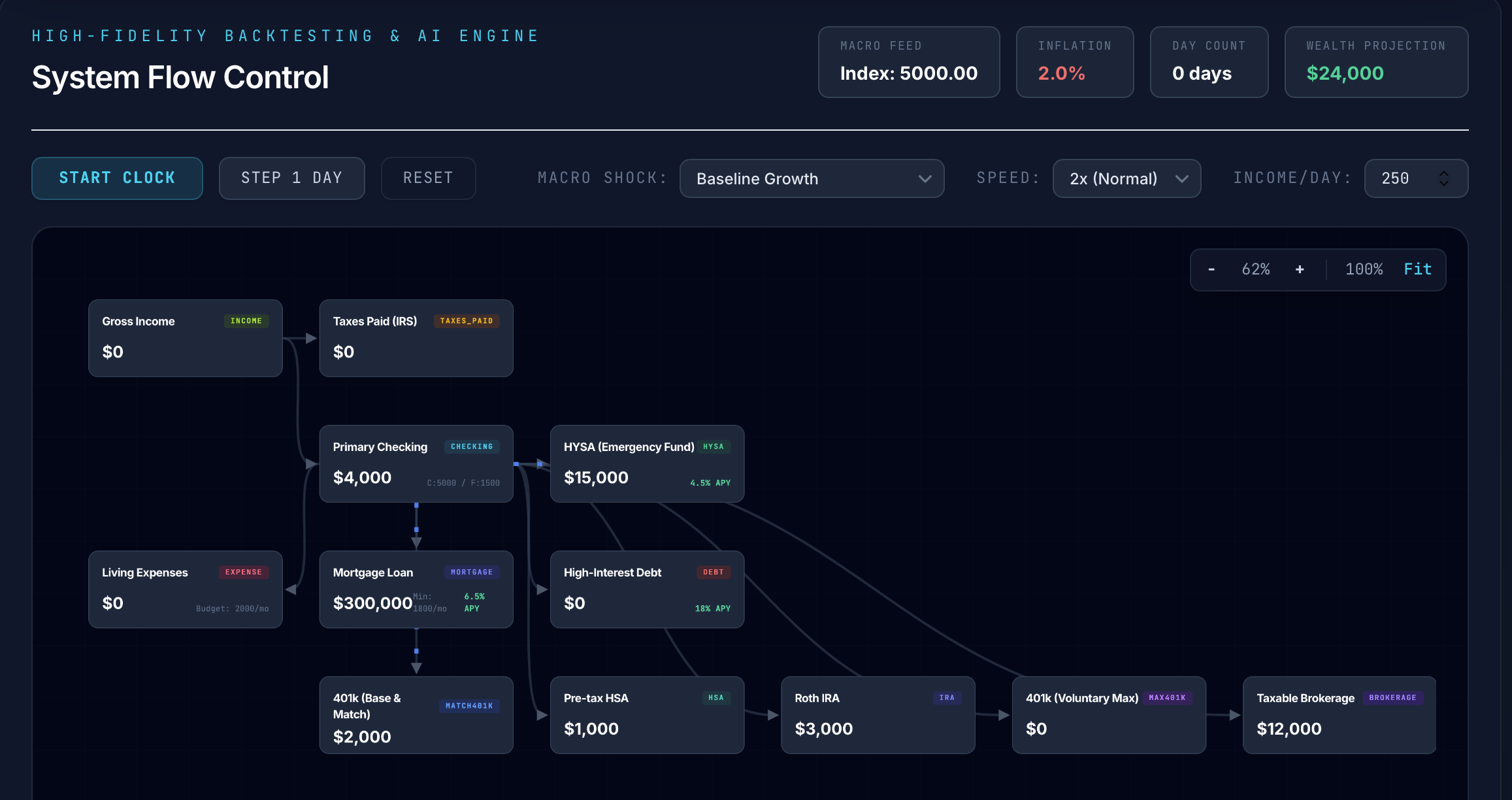Screen dimensions: 1512x800
Task: Select the High-Interest Debt node
Action: pos(647,589)
